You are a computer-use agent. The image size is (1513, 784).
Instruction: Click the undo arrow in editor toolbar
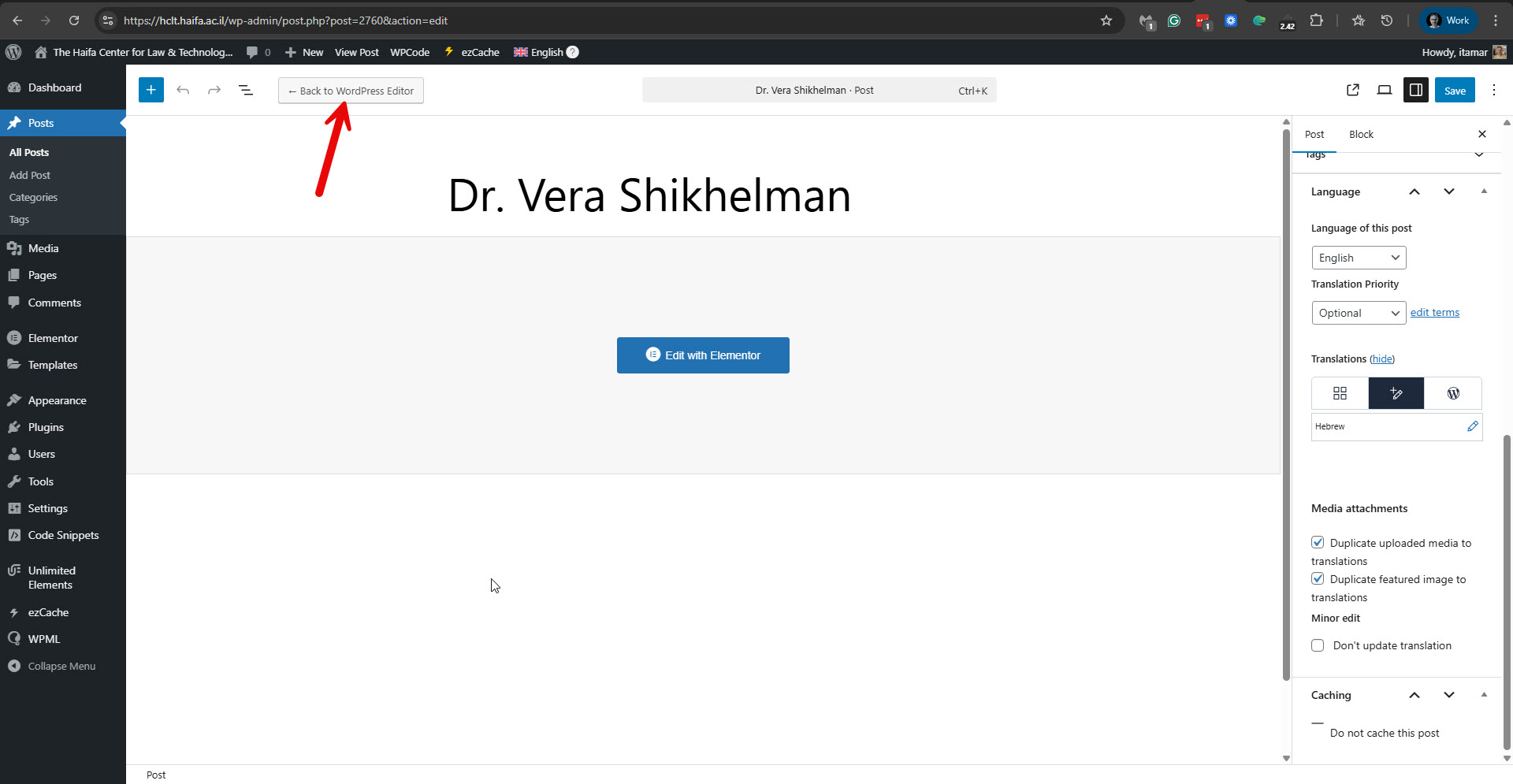183,90
